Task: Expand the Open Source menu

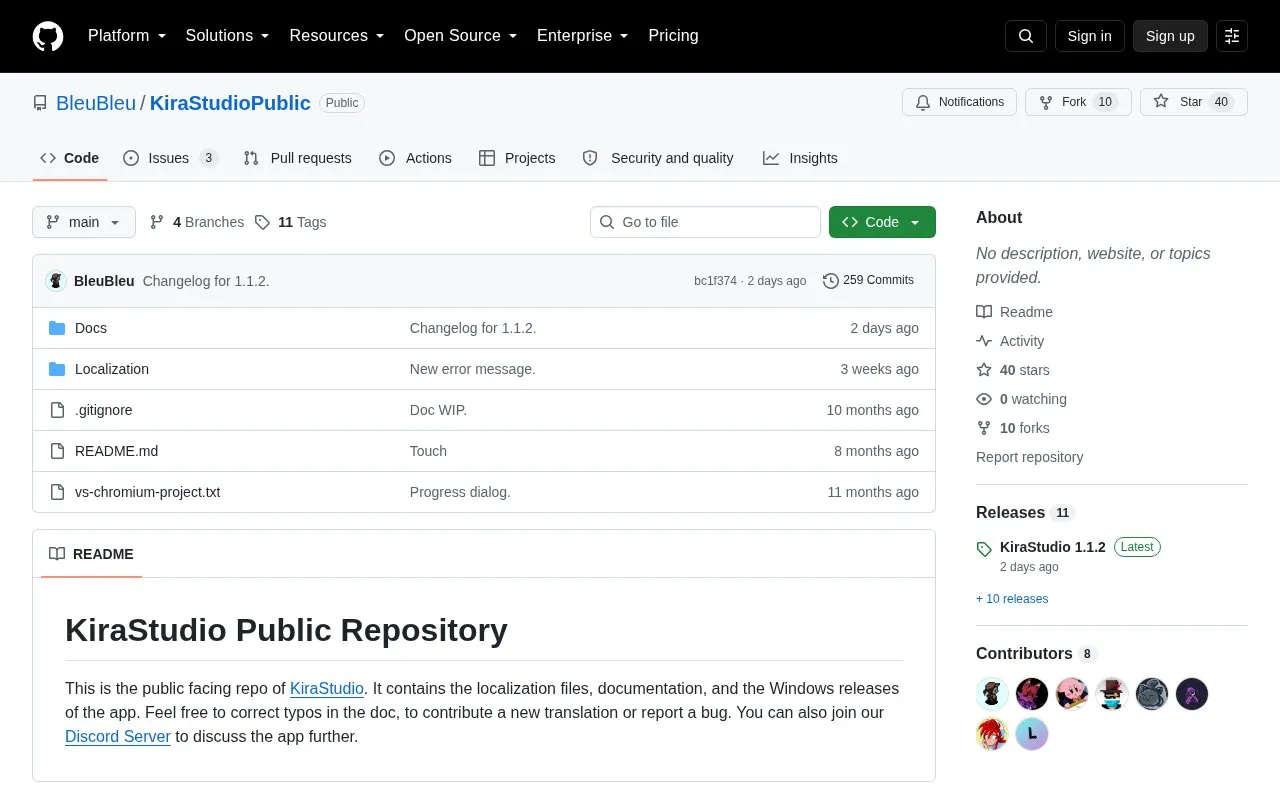Action: 460,36
